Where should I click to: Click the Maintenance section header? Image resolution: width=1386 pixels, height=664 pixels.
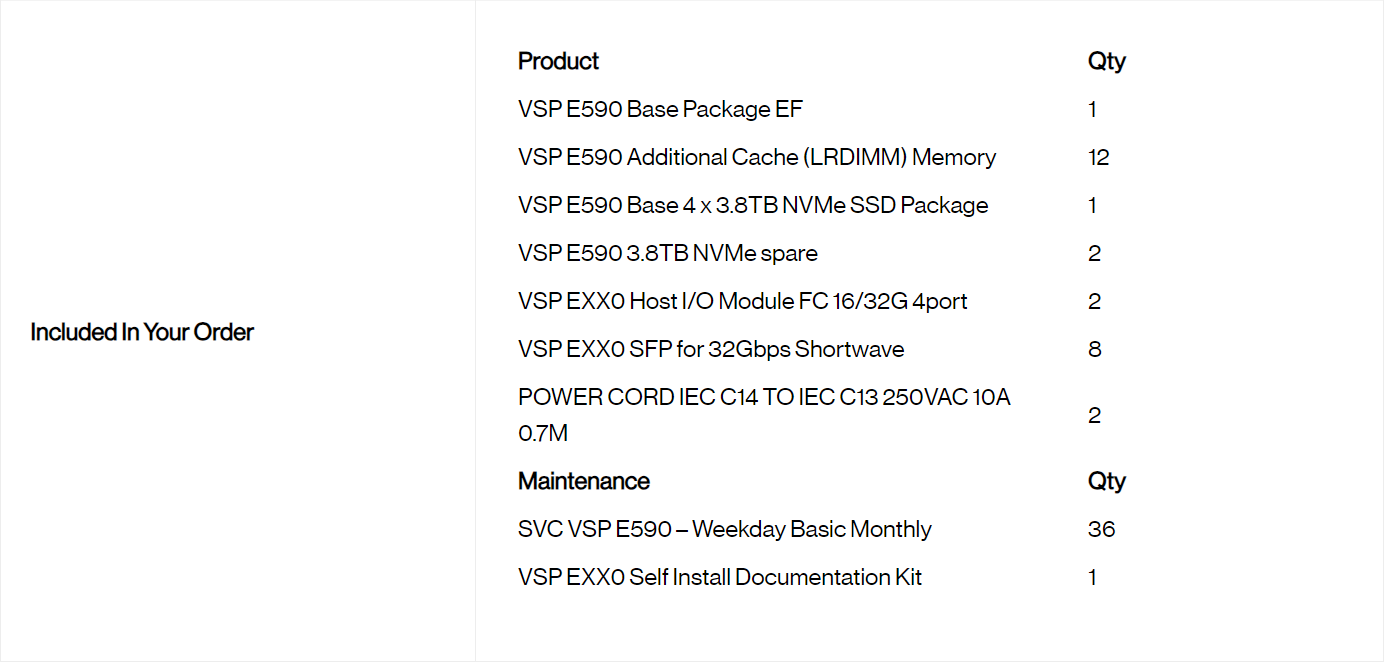tap(584, 481)
